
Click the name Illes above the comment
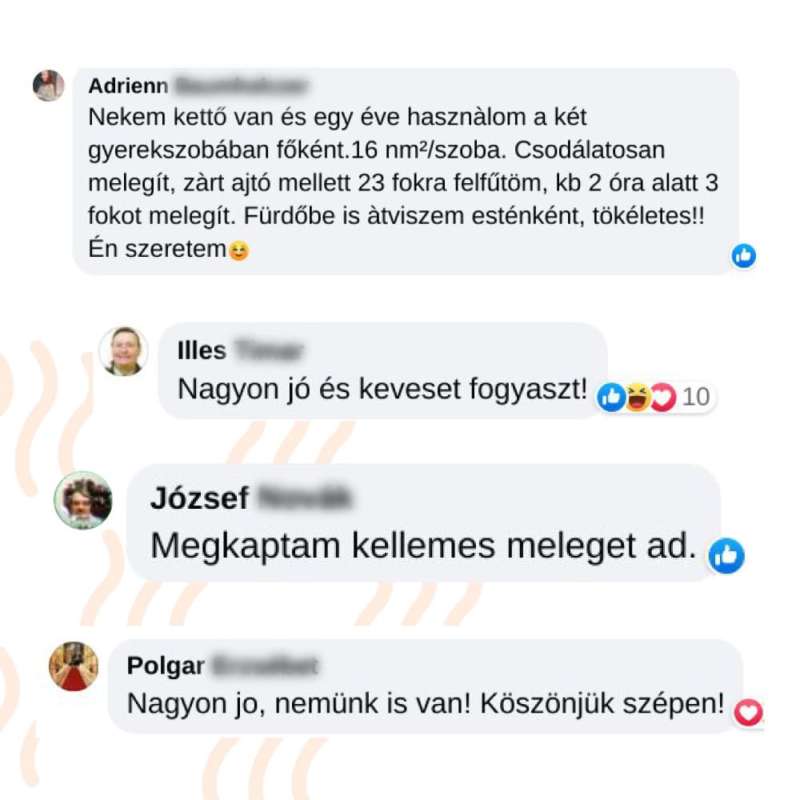point(202,351)
